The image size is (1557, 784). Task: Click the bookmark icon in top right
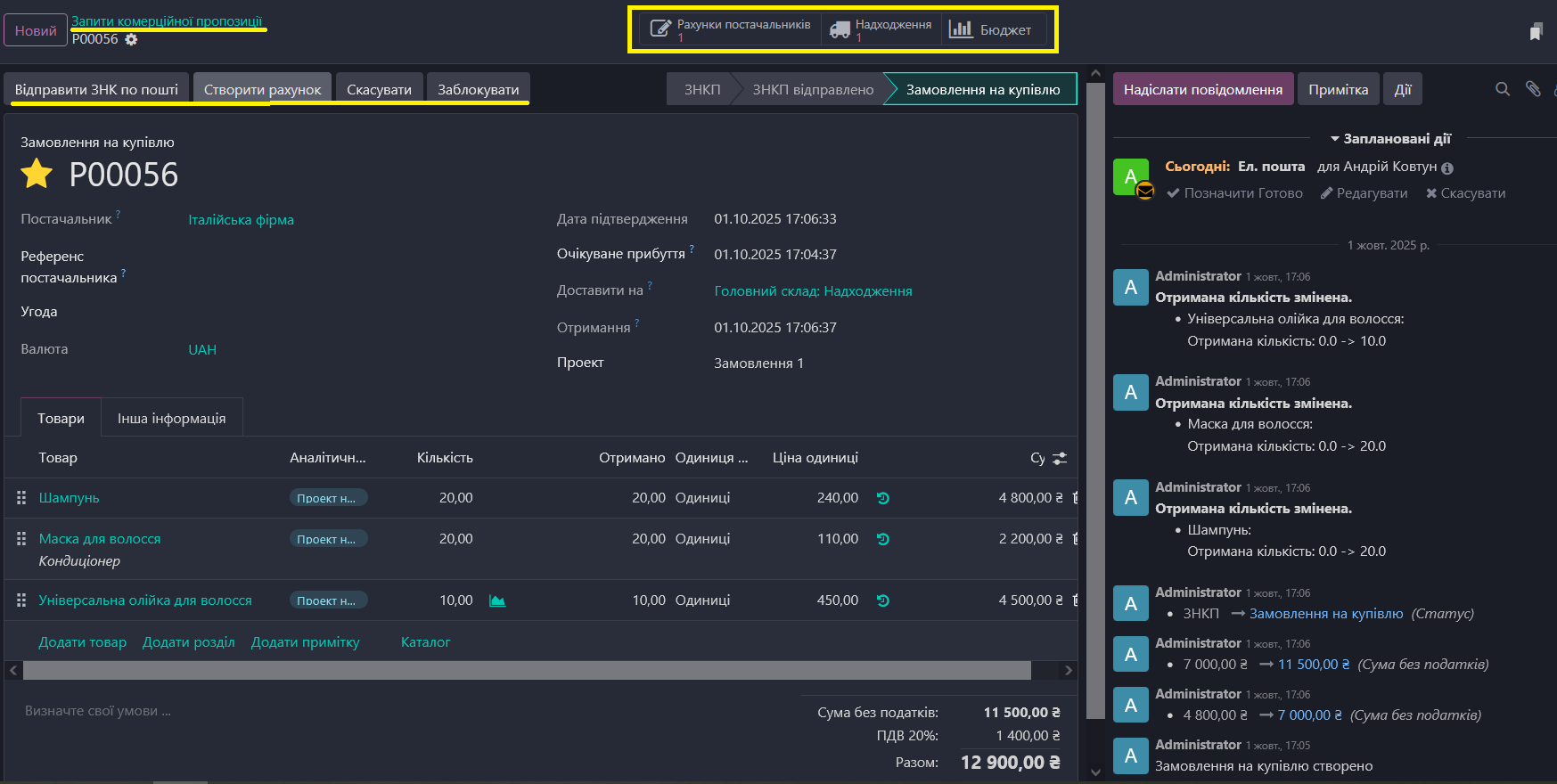[1536, 32]
